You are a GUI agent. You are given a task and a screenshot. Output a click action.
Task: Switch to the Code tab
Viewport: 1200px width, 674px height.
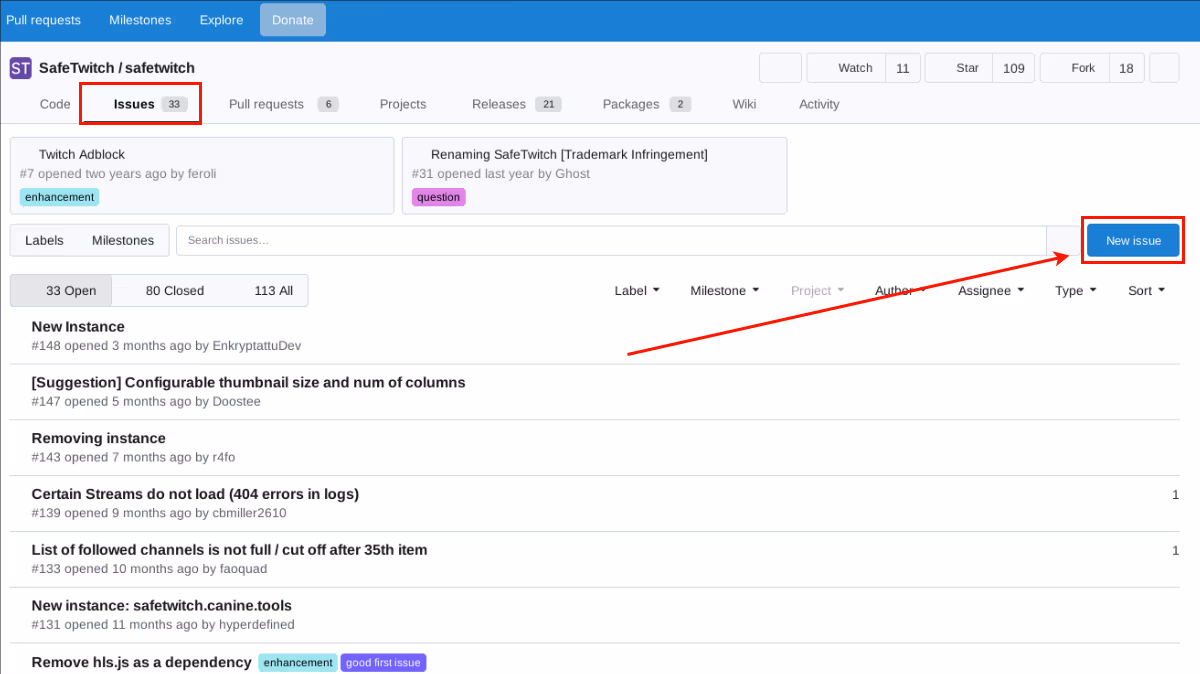click(x=55, y=103)
